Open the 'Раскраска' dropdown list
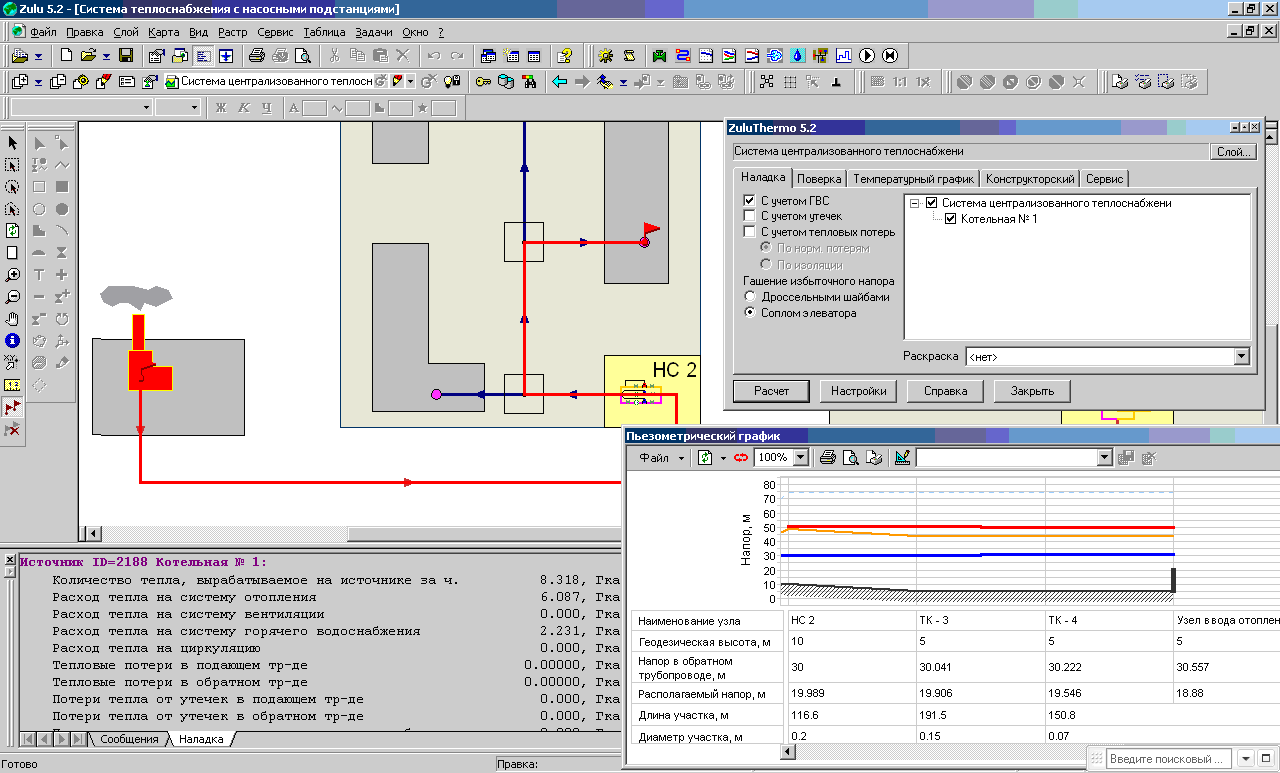This screenshot has height=773, width=1280. pyautogui.click(x=1241, y=356)
